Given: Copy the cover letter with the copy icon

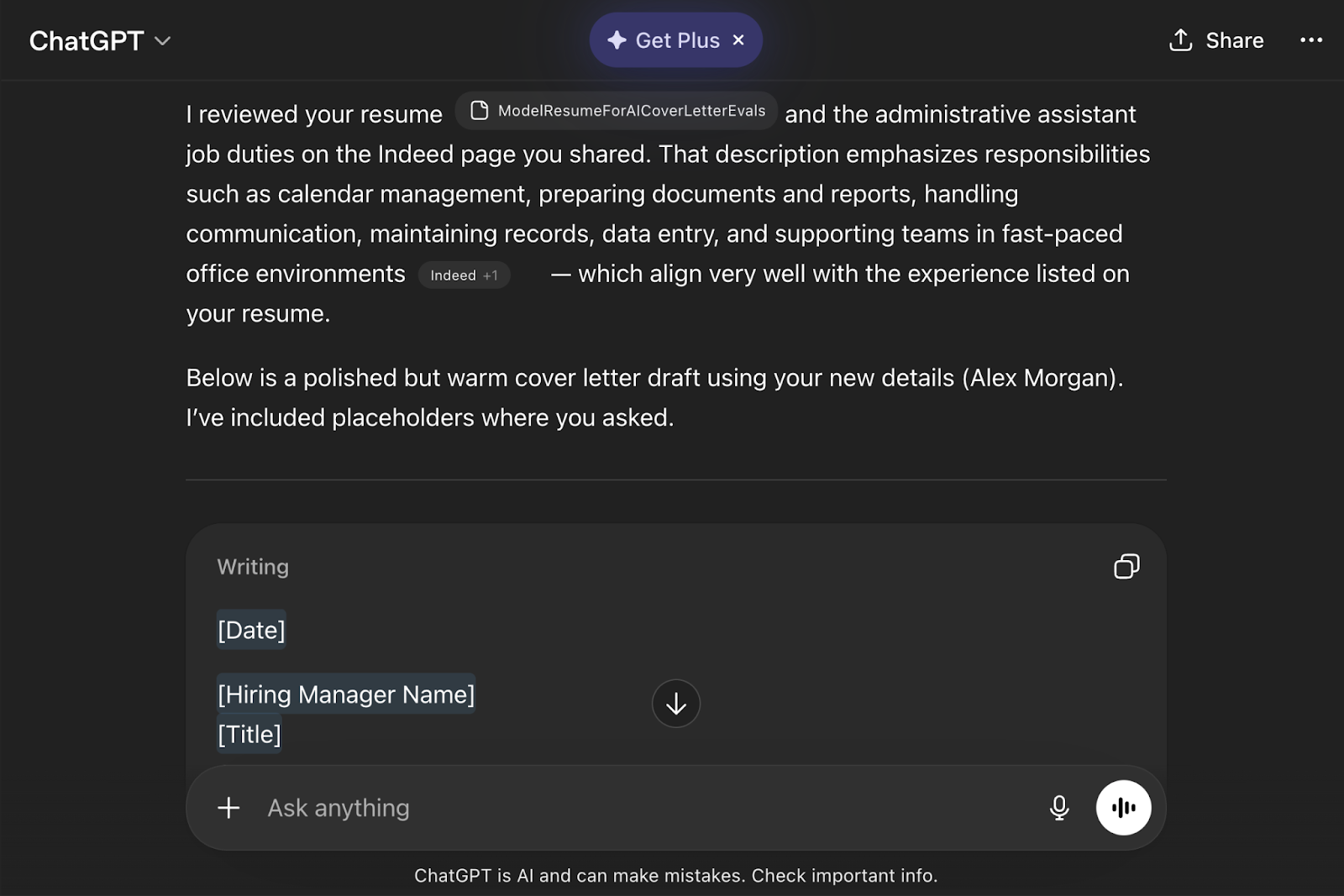Looking at the screenshot, I should pos(1126,567).
